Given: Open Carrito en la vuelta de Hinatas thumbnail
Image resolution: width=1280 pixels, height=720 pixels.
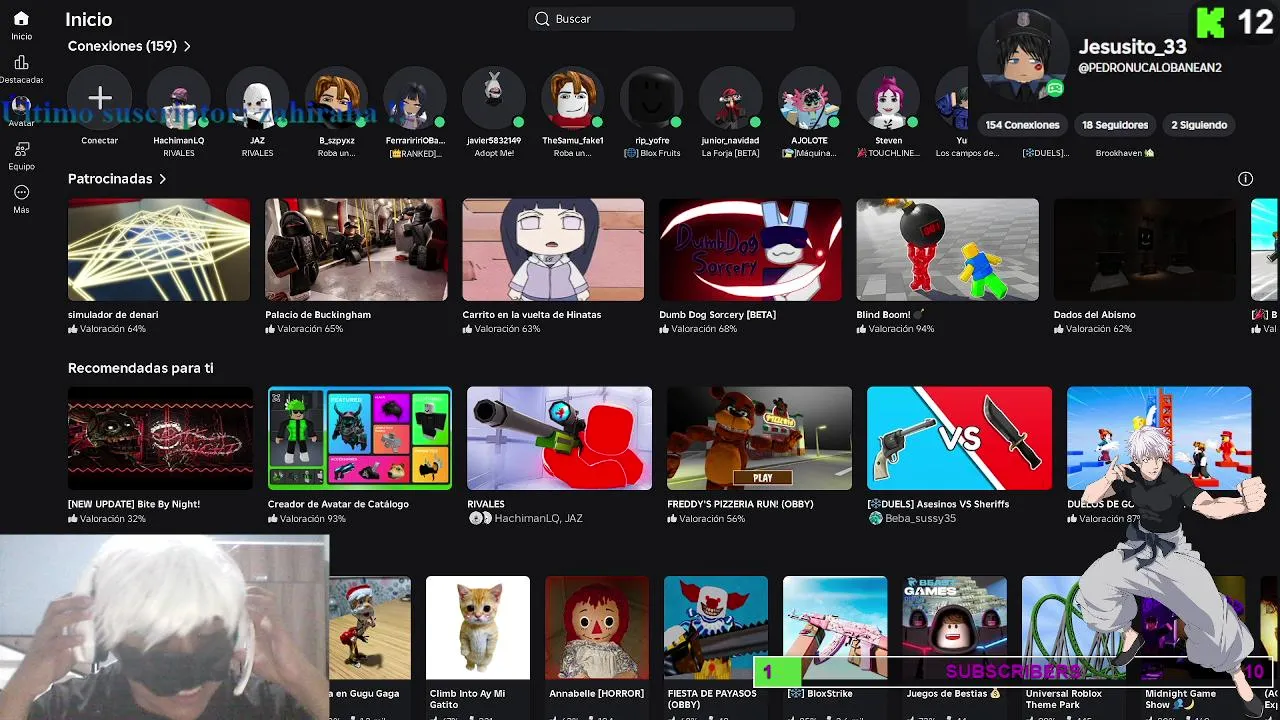Looking at the screenshot, I should click(x=553, y=249).
